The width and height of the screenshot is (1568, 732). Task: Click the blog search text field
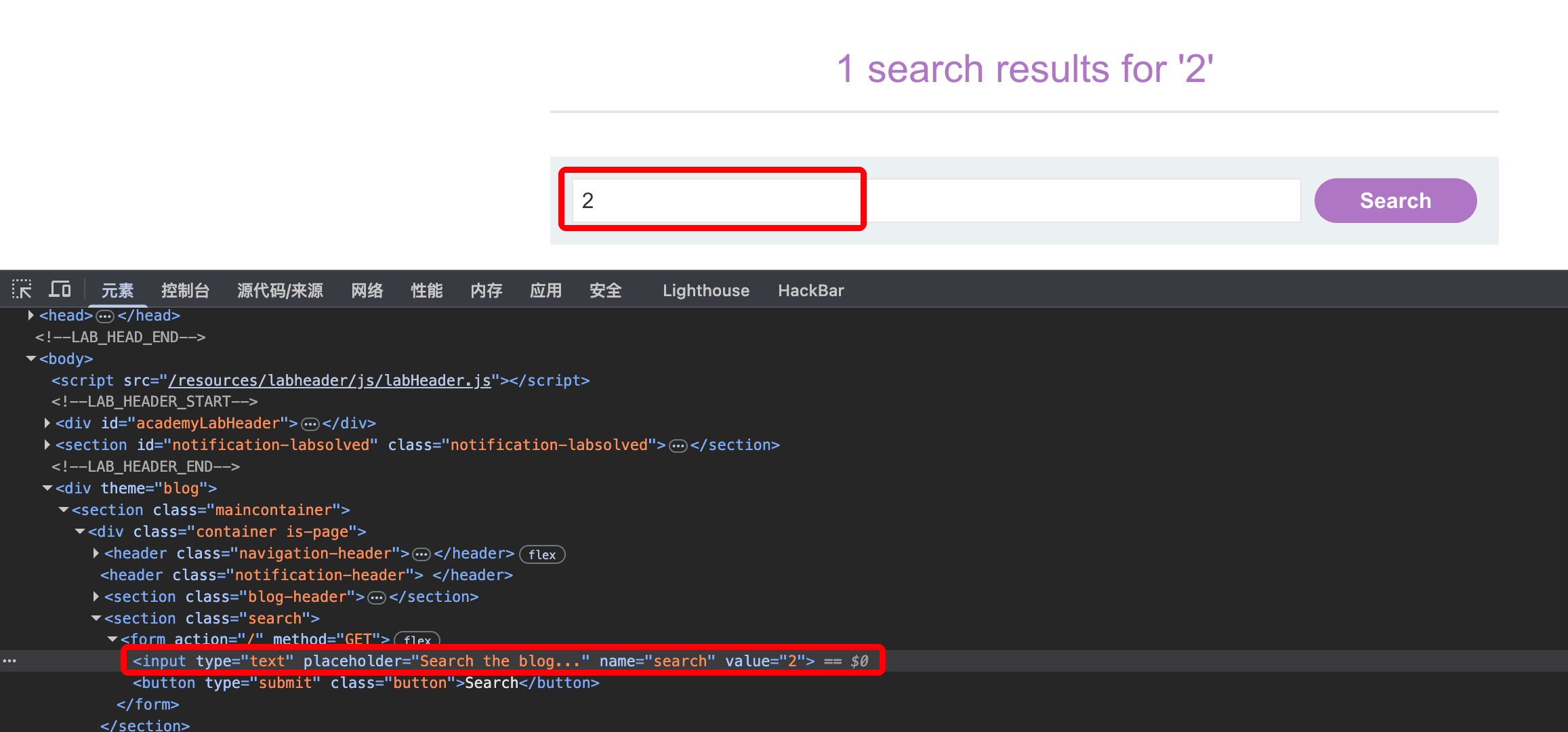(935, 201)
